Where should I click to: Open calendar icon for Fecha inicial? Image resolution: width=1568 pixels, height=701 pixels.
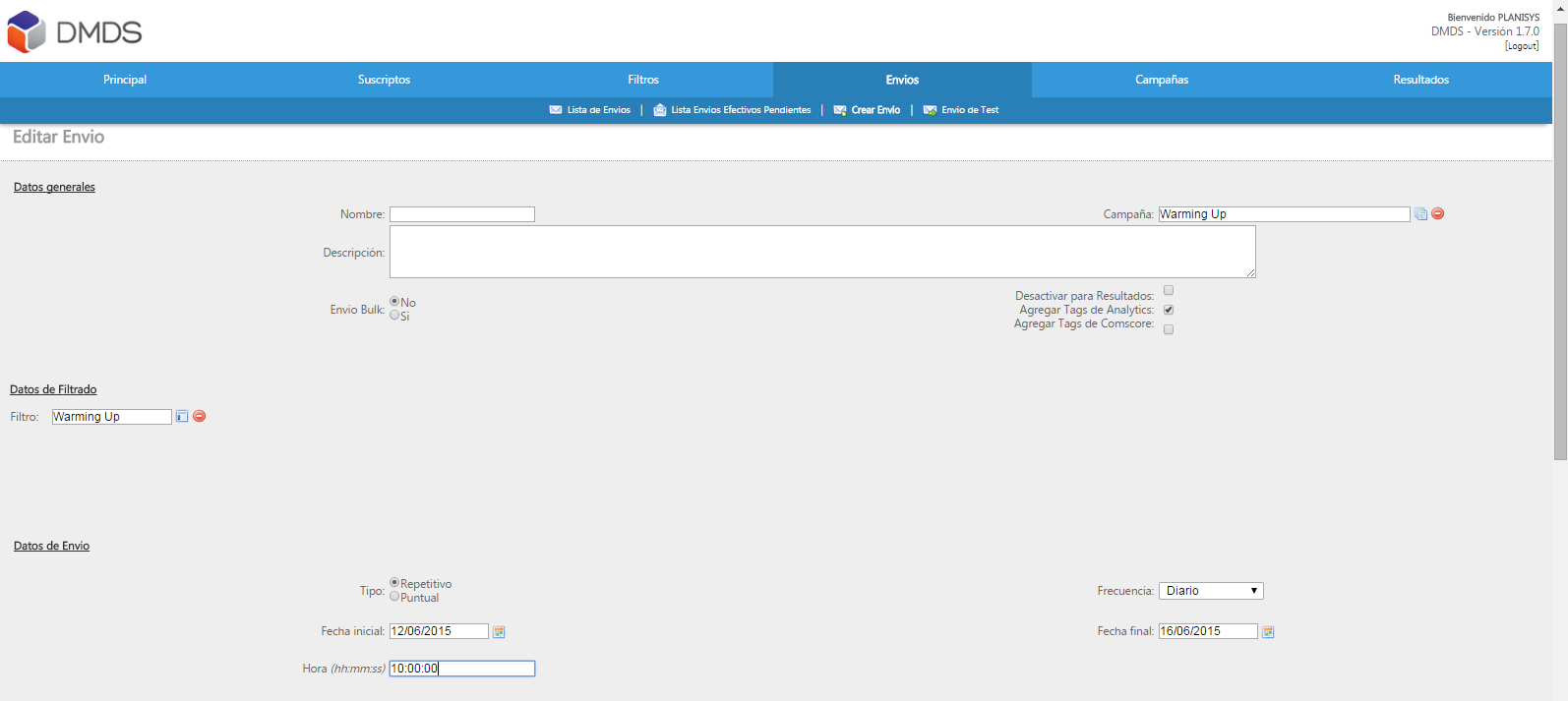pos(499,632)
